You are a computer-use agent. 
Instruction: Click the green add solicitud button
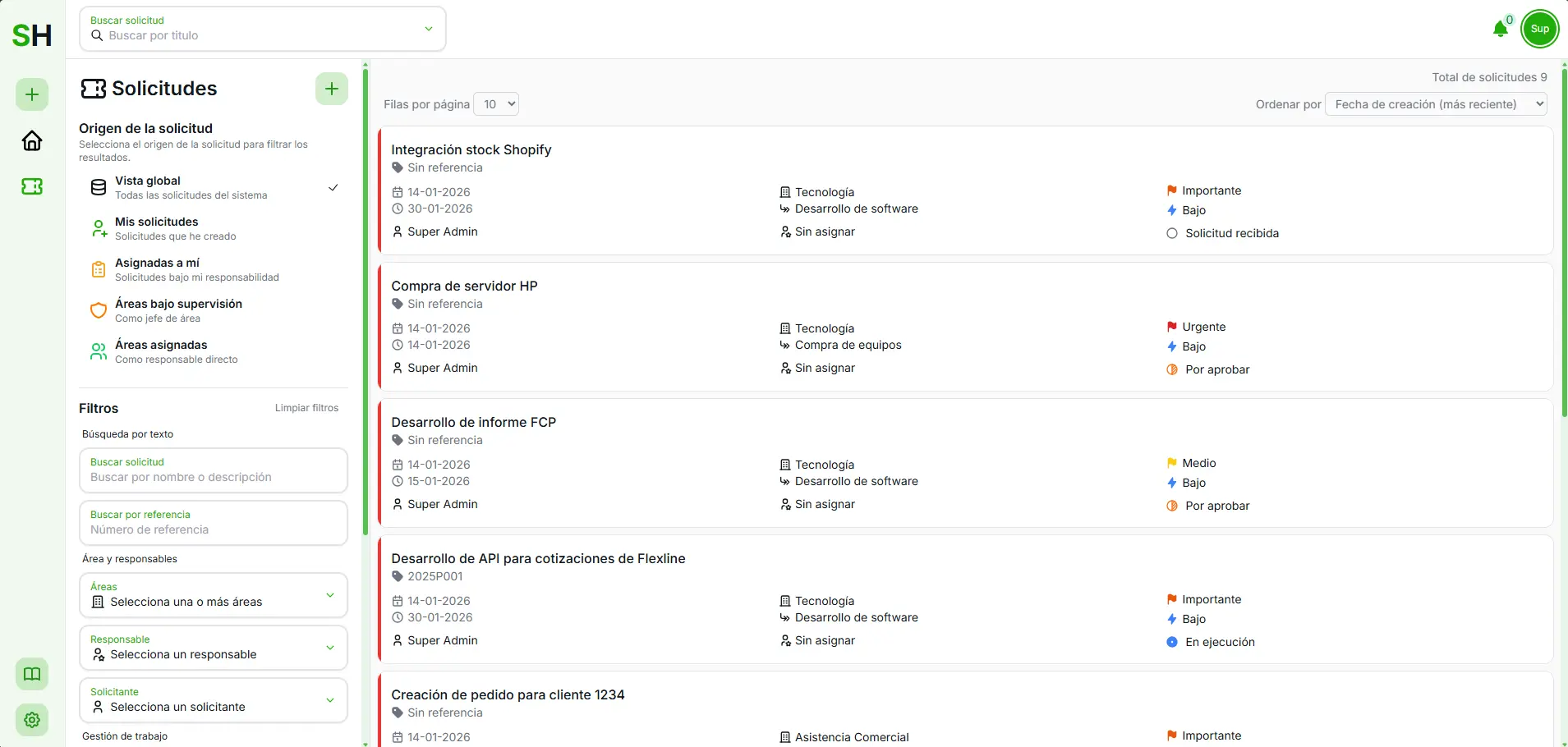[x=332, y=89]
